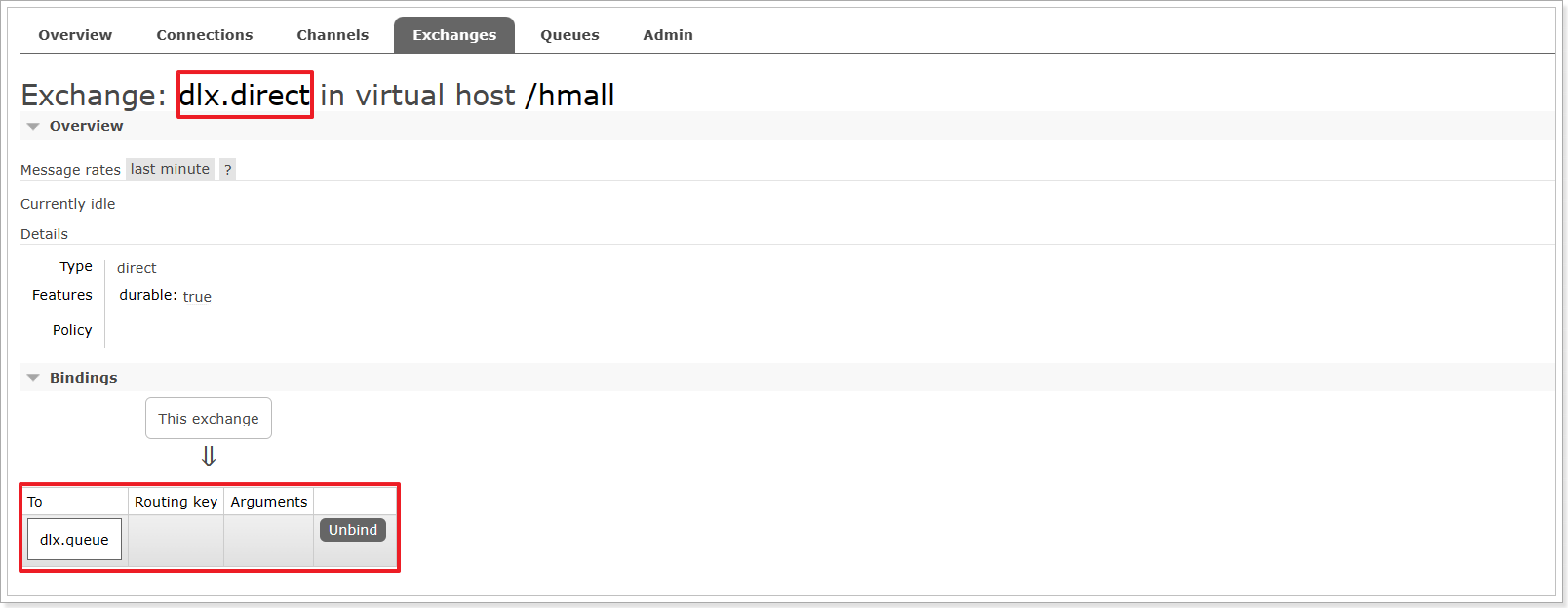Click the 'durable: true' feature label
Image resolution: width=1568 pixels, height=608 pixels.
click(166, 296)
